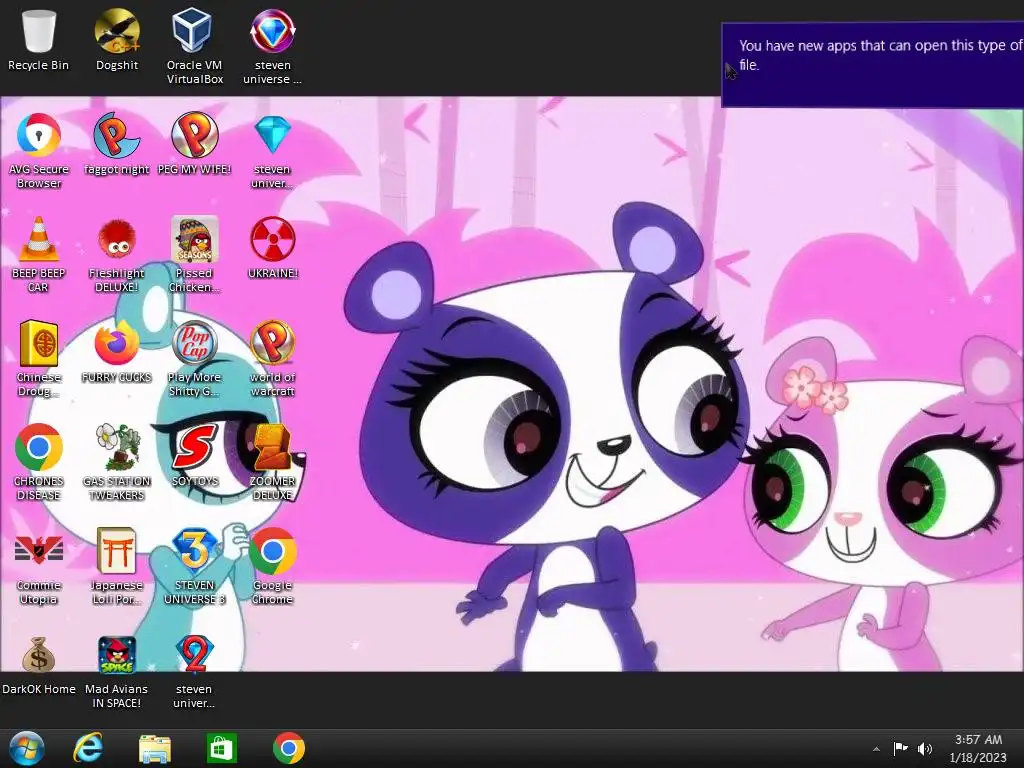Viewport: 1024px width, 768px height.
Task: Select the 'Play More' PopCap icon
Action: pyautogui.click(x=195, y=358)
